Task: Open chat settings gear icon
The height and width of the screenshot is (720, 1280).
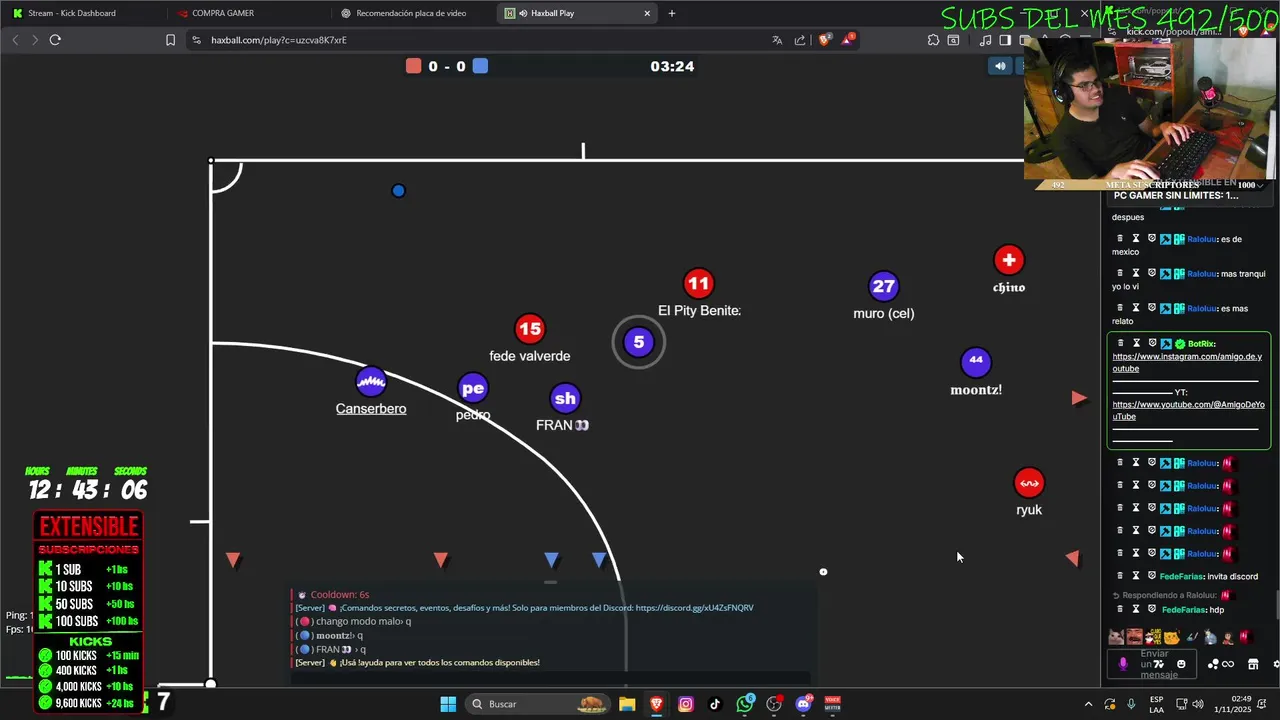Action: [x=1276, y=664]
